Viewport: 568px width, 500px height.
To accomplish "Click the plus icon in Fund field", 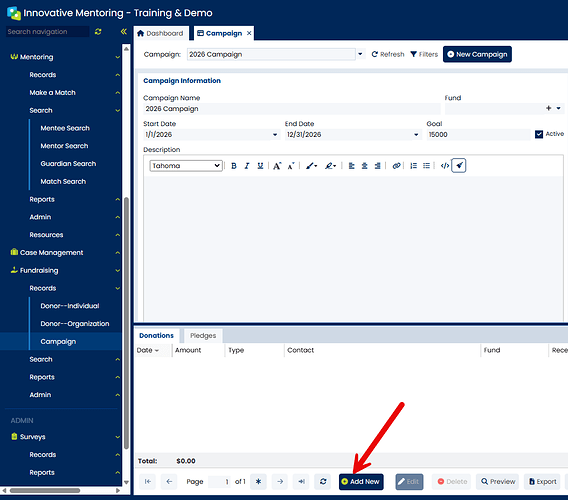I will (x=548, y=108).
